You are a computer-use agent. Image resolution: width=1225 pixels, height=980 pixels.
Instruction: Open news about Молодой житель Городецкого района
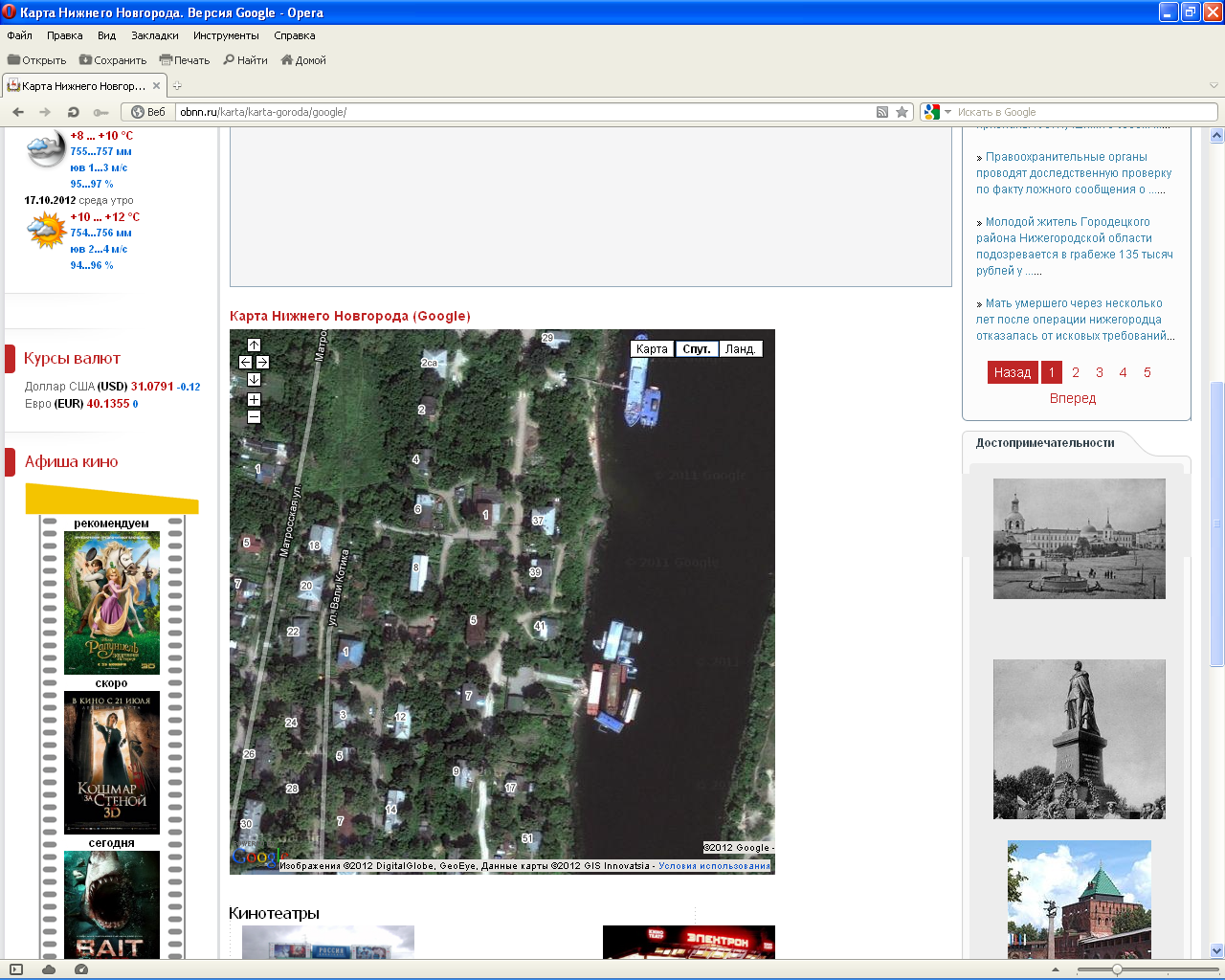coord(1075,246)
